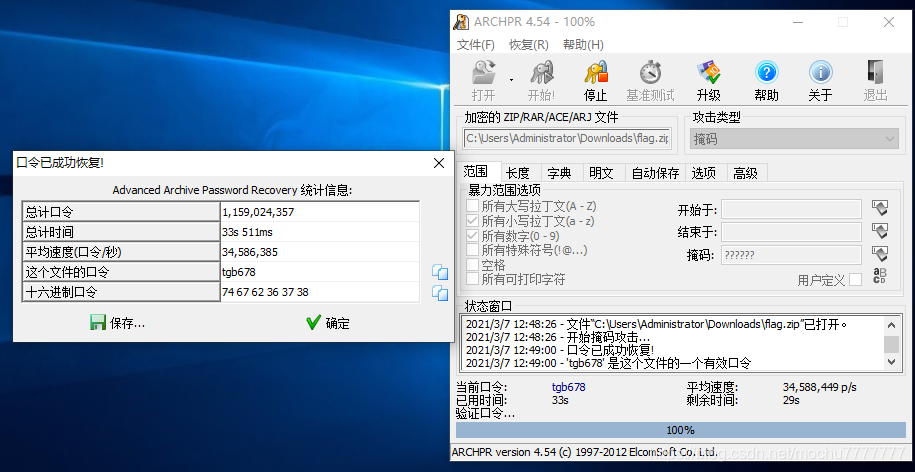
Task: Click the 结束于 input field
Action: pyautogui.click(x=791, y=232)
